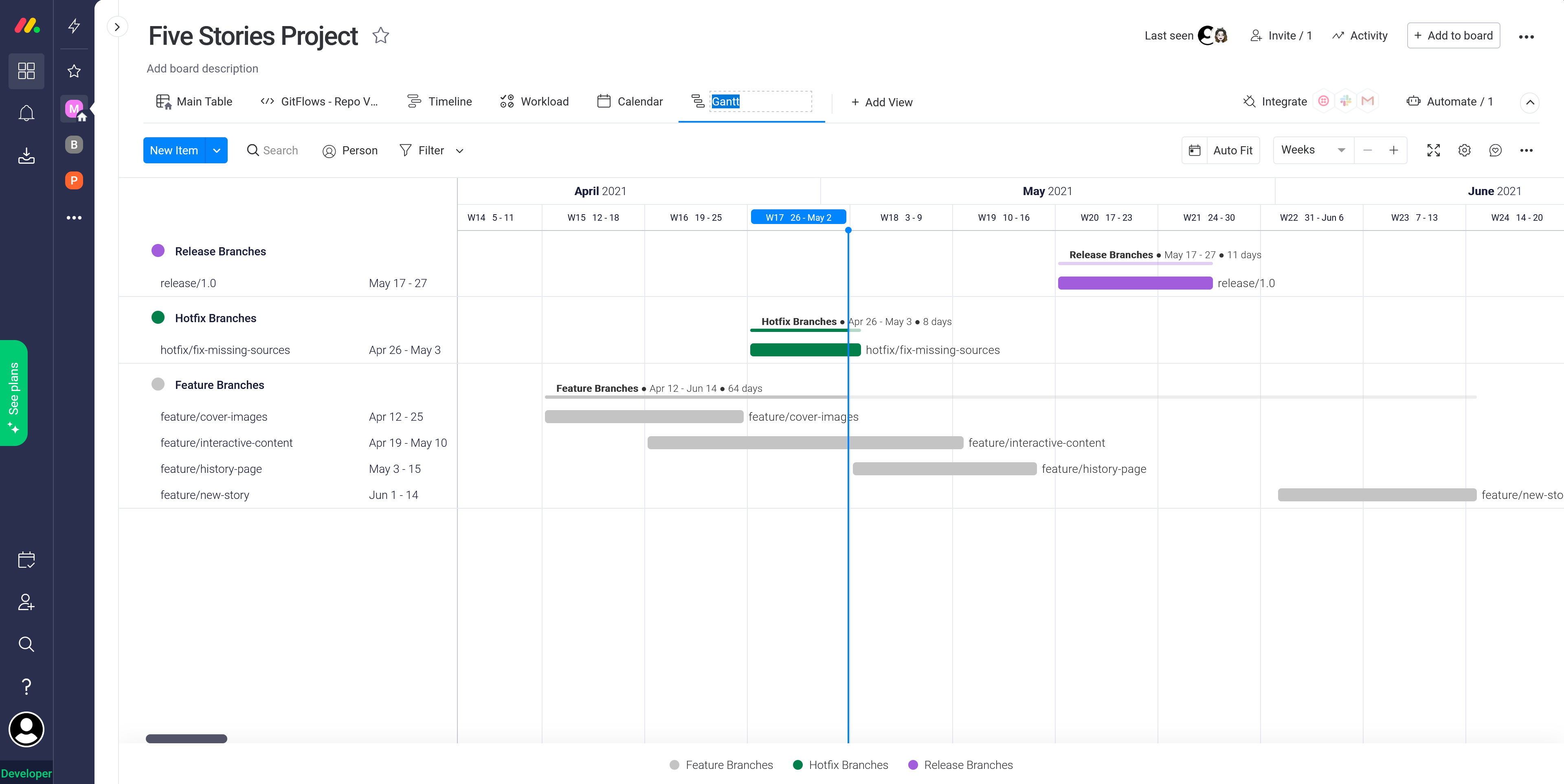
Task: Open Gantt settings gear icon
Action: (x=1464, y=151)
